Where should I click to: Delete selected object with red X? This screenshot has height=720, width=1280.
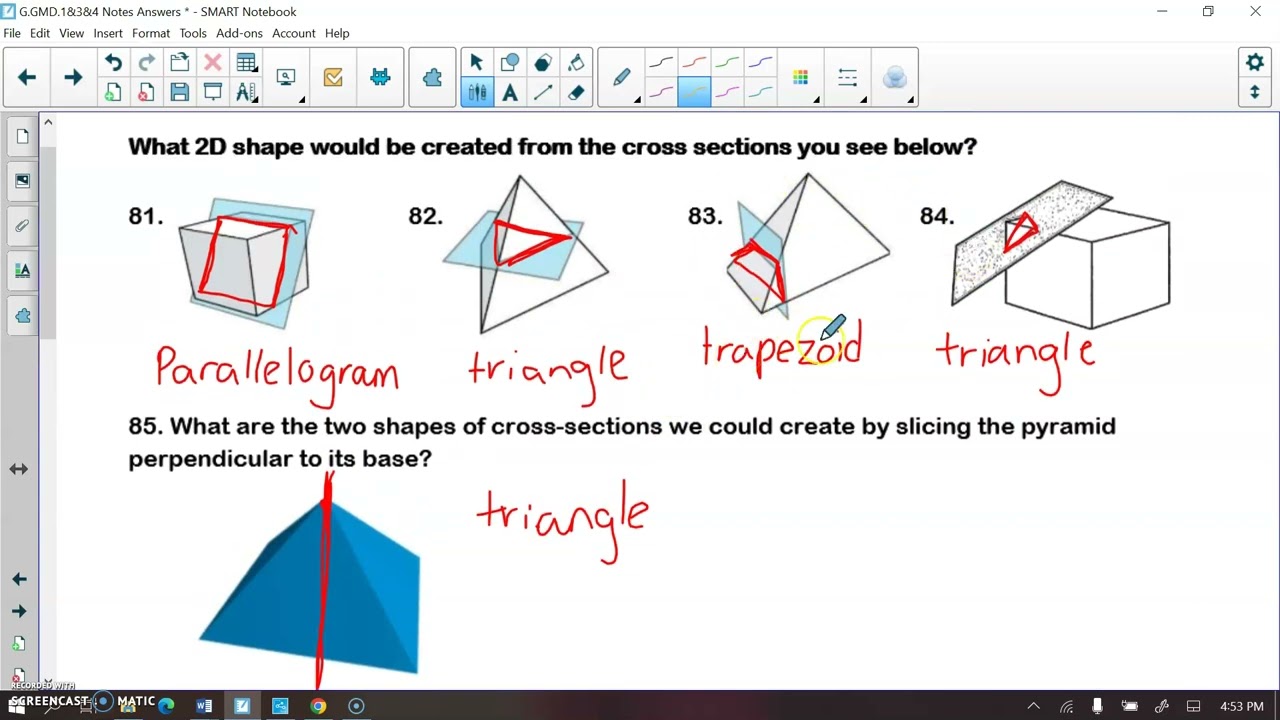pyautogui.click(x=213, y=63)
